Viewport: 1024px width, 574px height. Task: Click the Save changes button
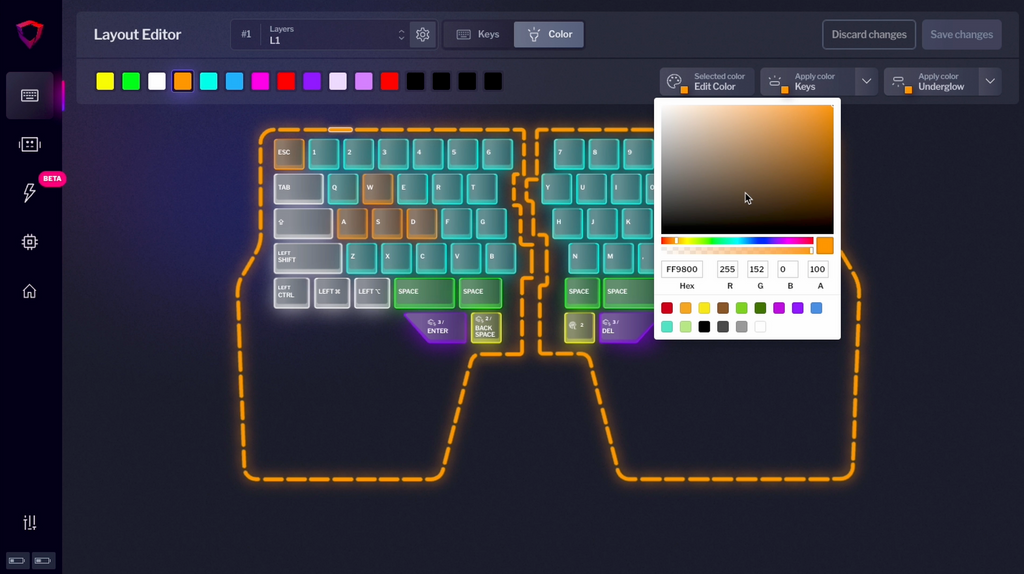coord(961,35)
